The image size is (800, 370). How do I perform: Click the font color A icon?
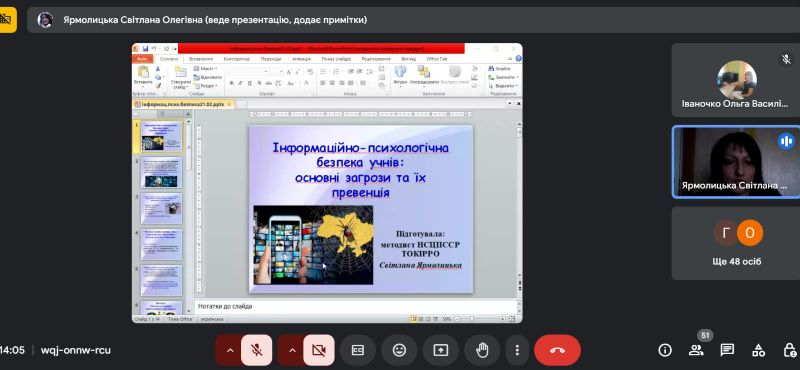pyautogui.click(x=306, y=83)
